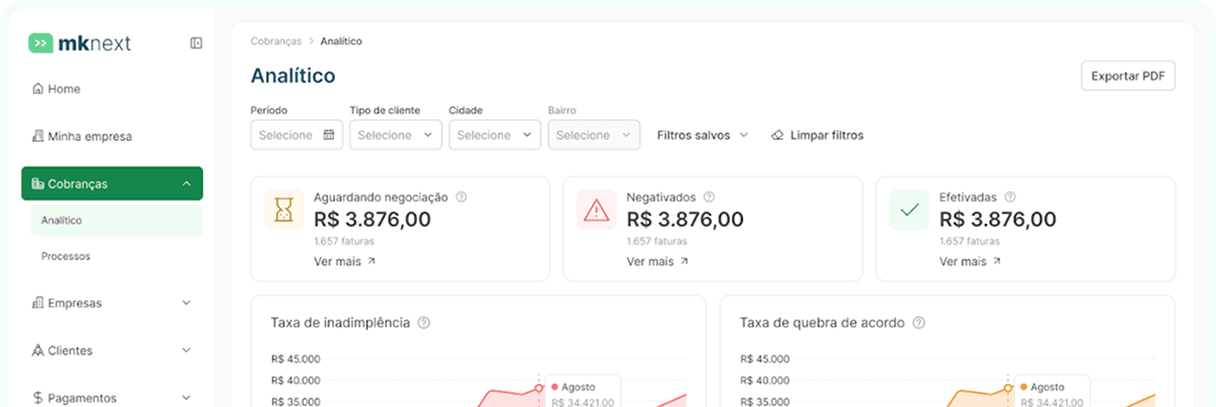Go to Home in the sidebar

click(x=63, y=89)
